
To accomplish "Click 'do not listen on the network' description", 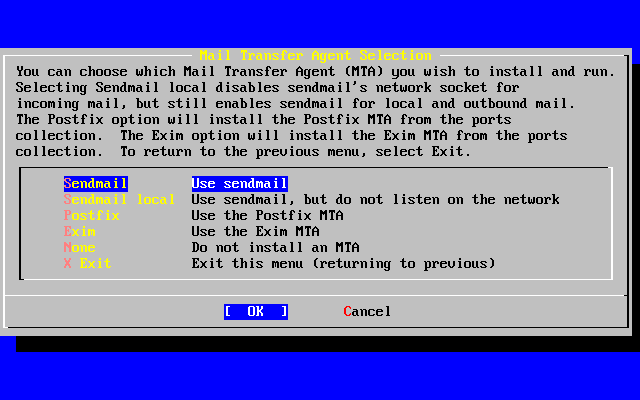I will click(447, 200).
